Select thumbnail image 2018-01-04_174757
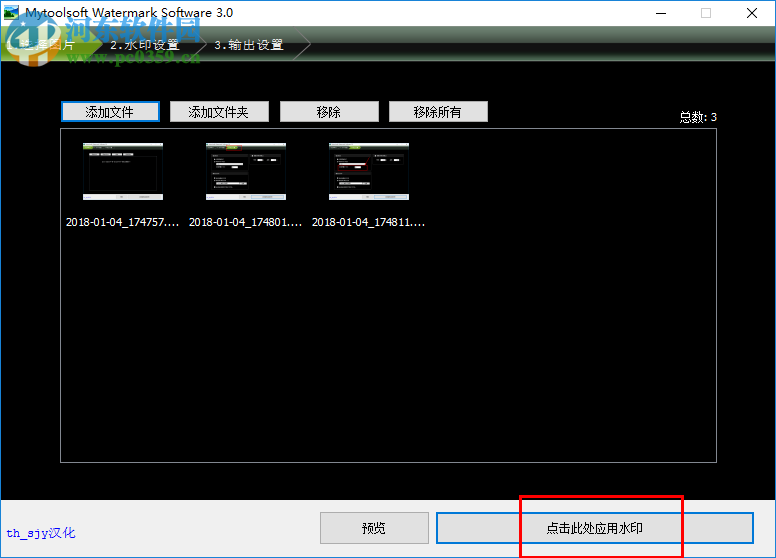 tap(123, 172)
